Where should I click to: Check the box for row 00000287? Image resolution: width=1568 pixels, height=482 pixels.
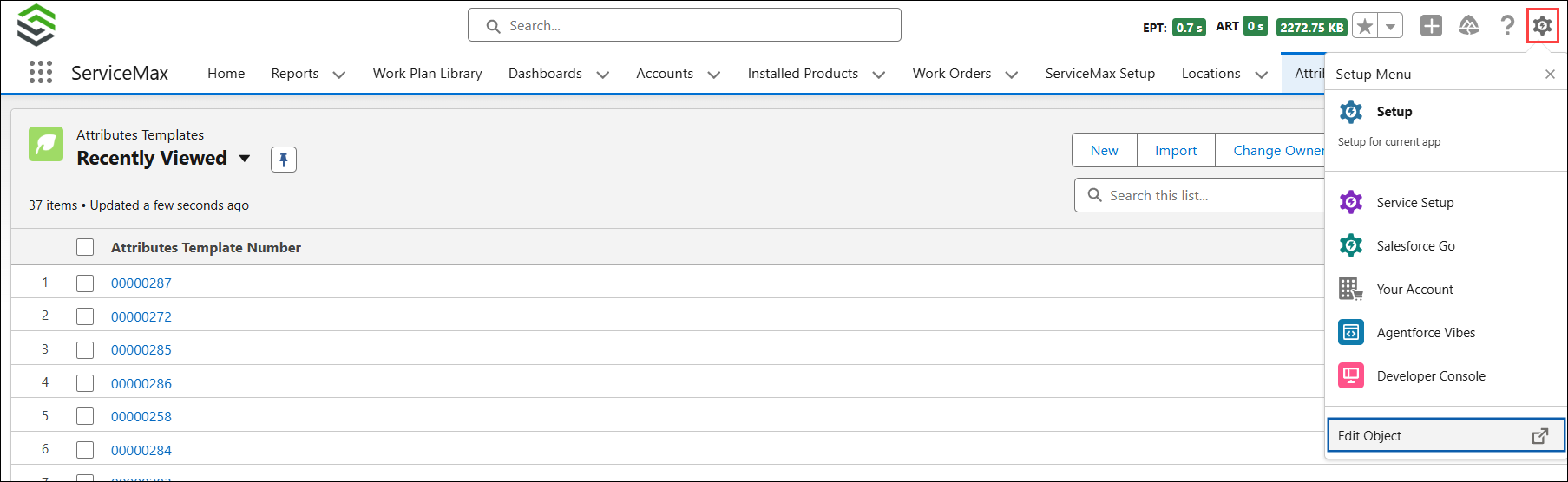85,283
